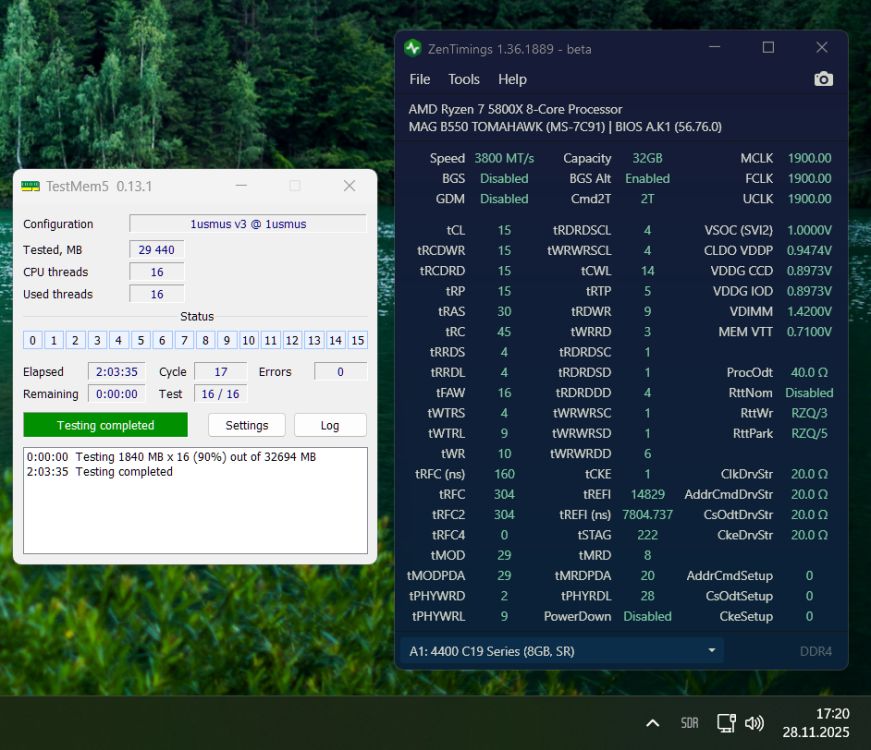Click the Tested MB field showing 29 440
Image resolution: width=871 pixels, height=750 pixels.
pyautogui.click(x=156, y=249)
